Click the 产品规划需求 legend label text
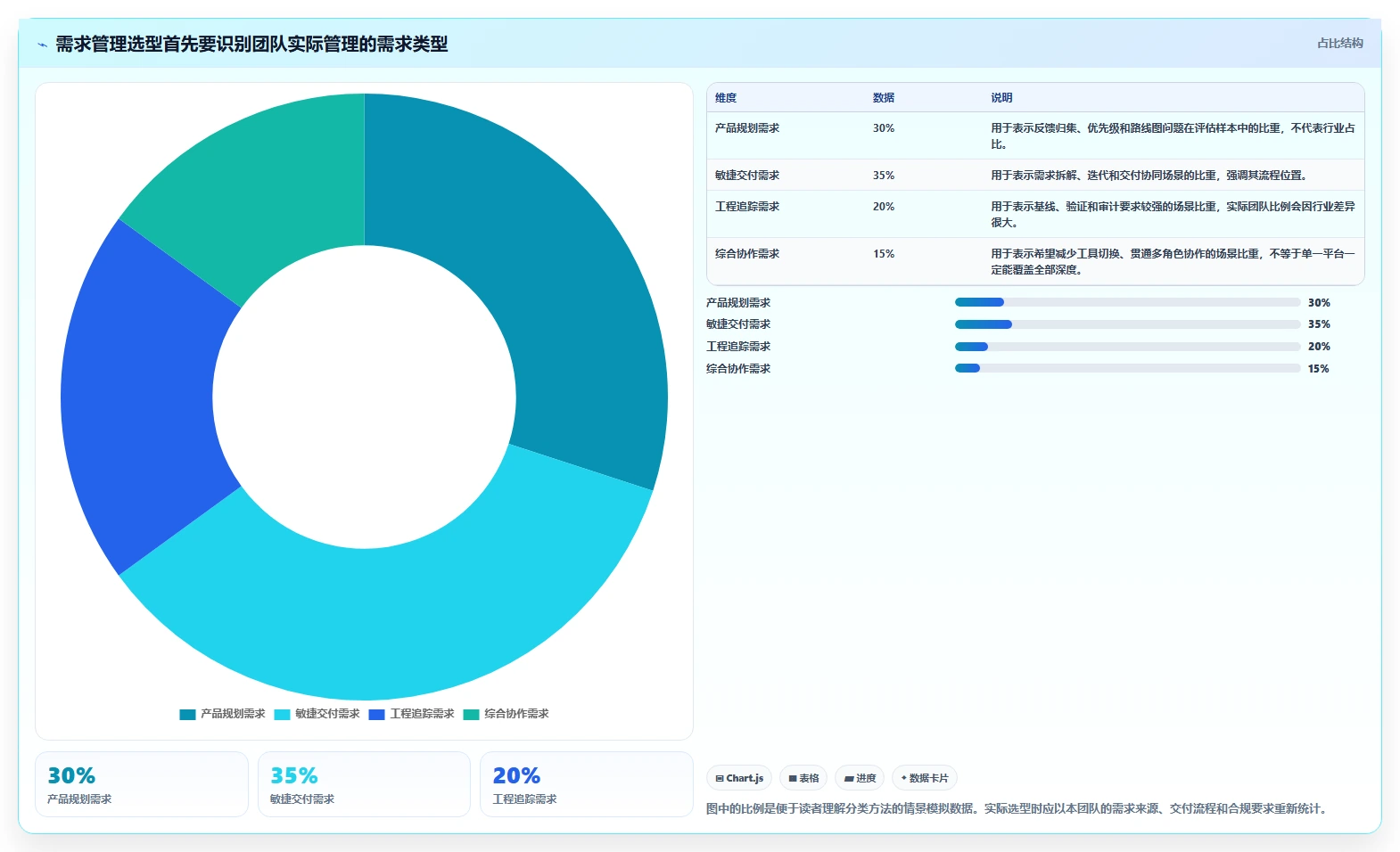1400x852 pixels. coord(233,714)
